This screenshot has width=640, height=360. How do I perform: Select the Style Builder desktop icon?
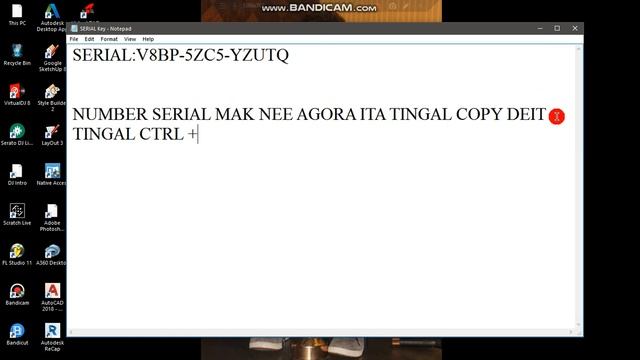[x=52, y=97]
